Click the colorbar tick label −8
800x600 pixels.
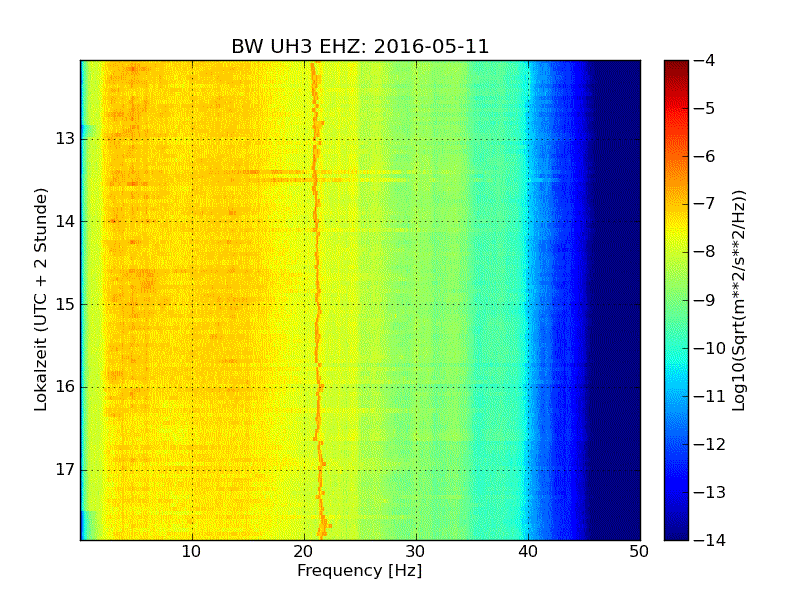(704, 252)
